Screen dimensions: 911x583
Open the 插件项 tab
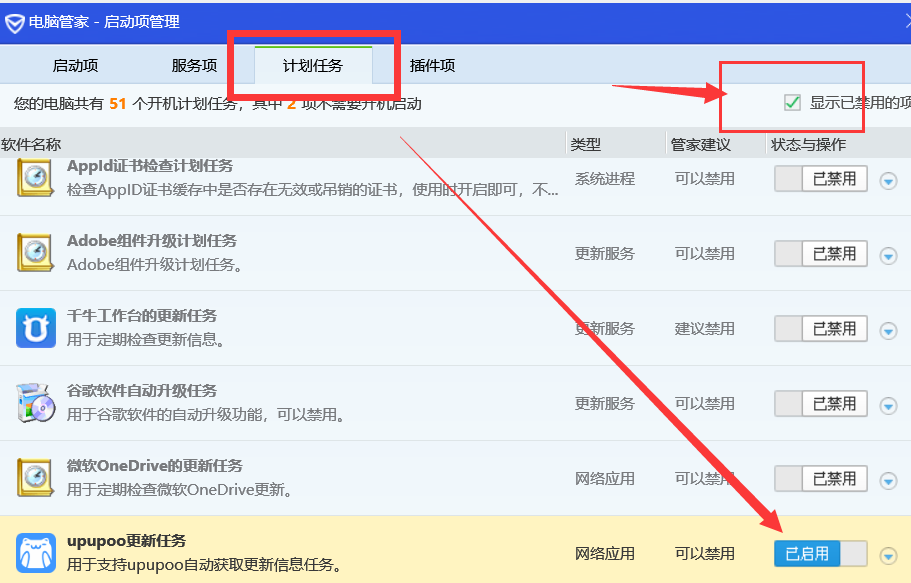(432, 66)
